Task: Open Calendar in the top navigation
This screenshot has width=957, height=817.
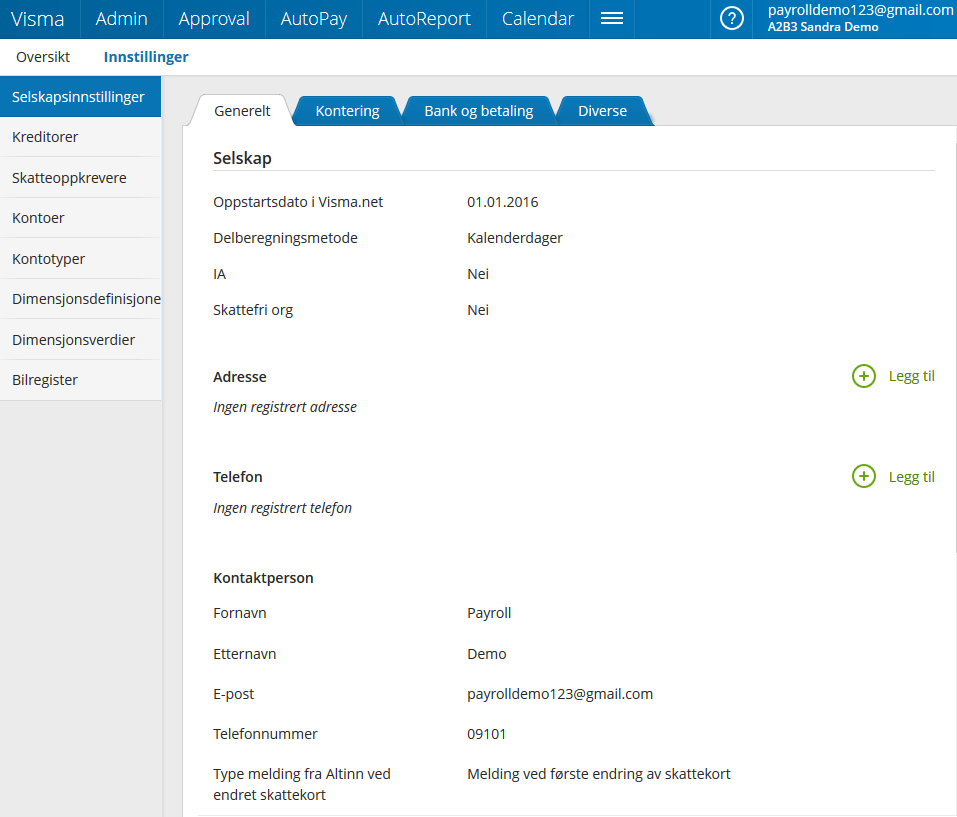Action: [x=538, y=19]
